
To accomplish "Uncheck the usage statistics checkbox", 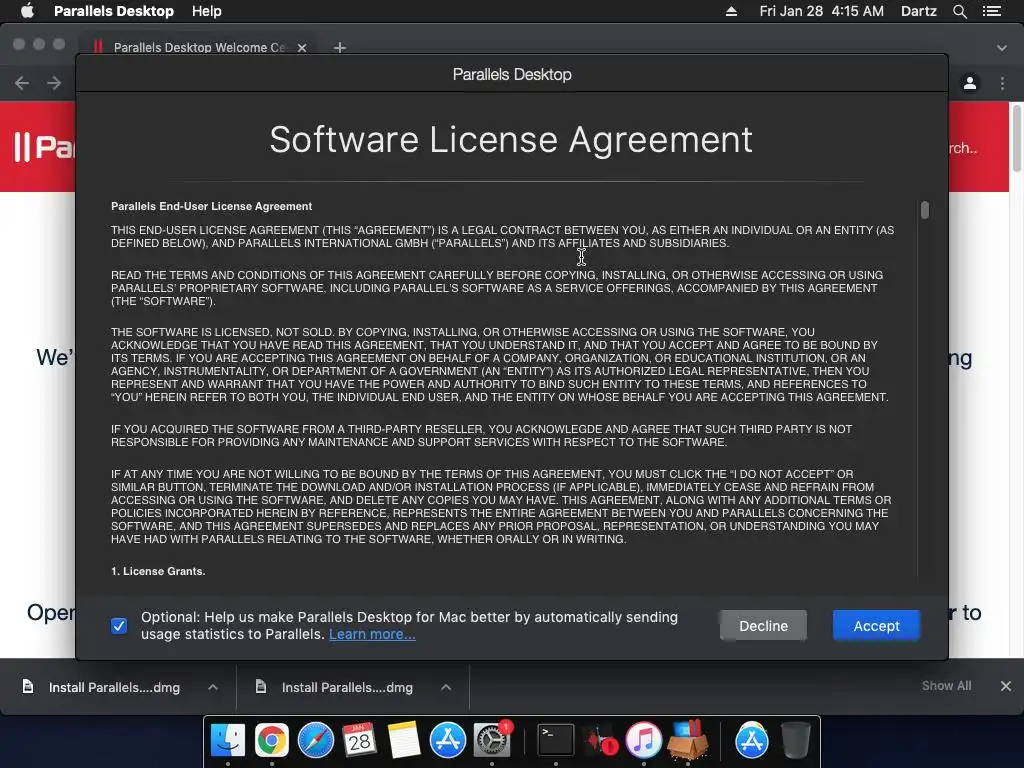I will coord(119,626).
